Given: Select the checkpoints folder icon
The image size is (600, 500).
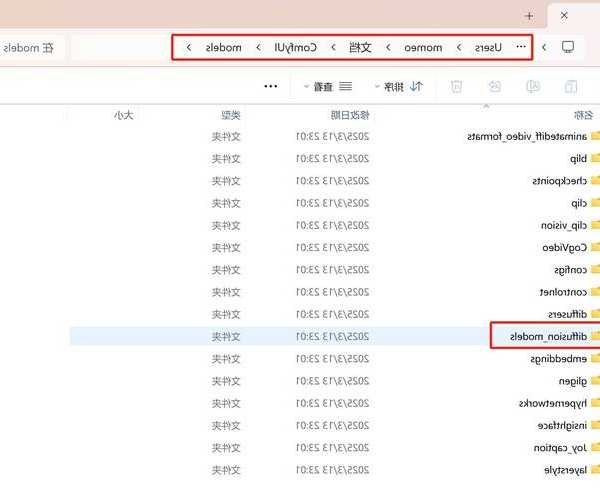Looking at the screenshot, I should [595, 181].
